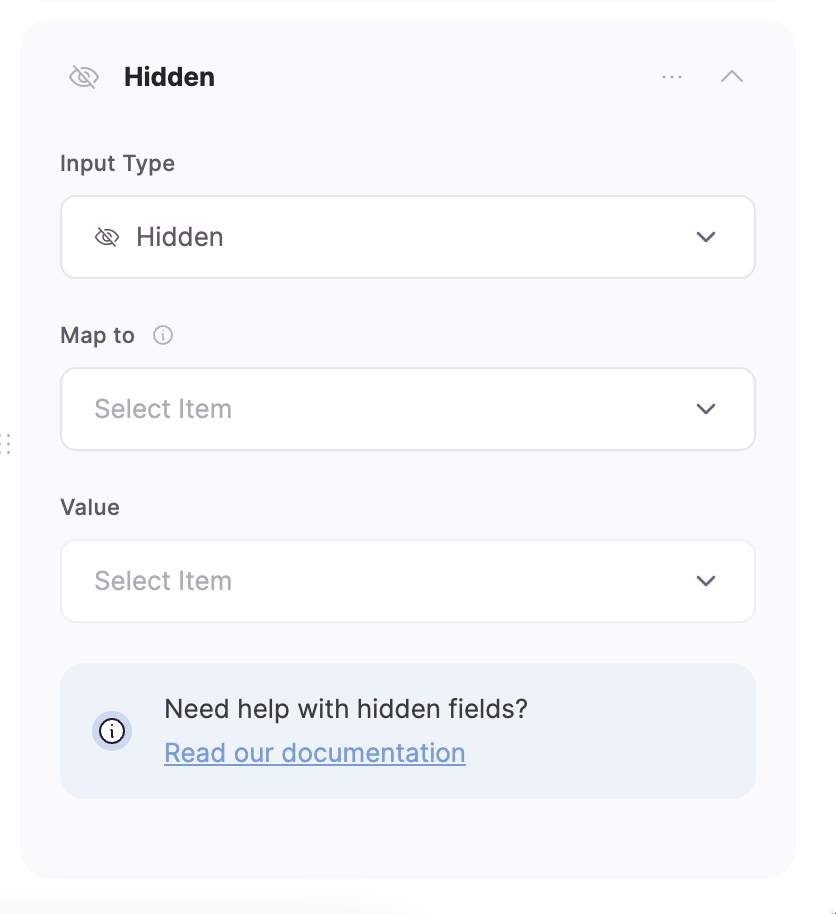Click the Hidden panel title text
The height and width of the screenshot is (914, 836).
click(170, 76)
